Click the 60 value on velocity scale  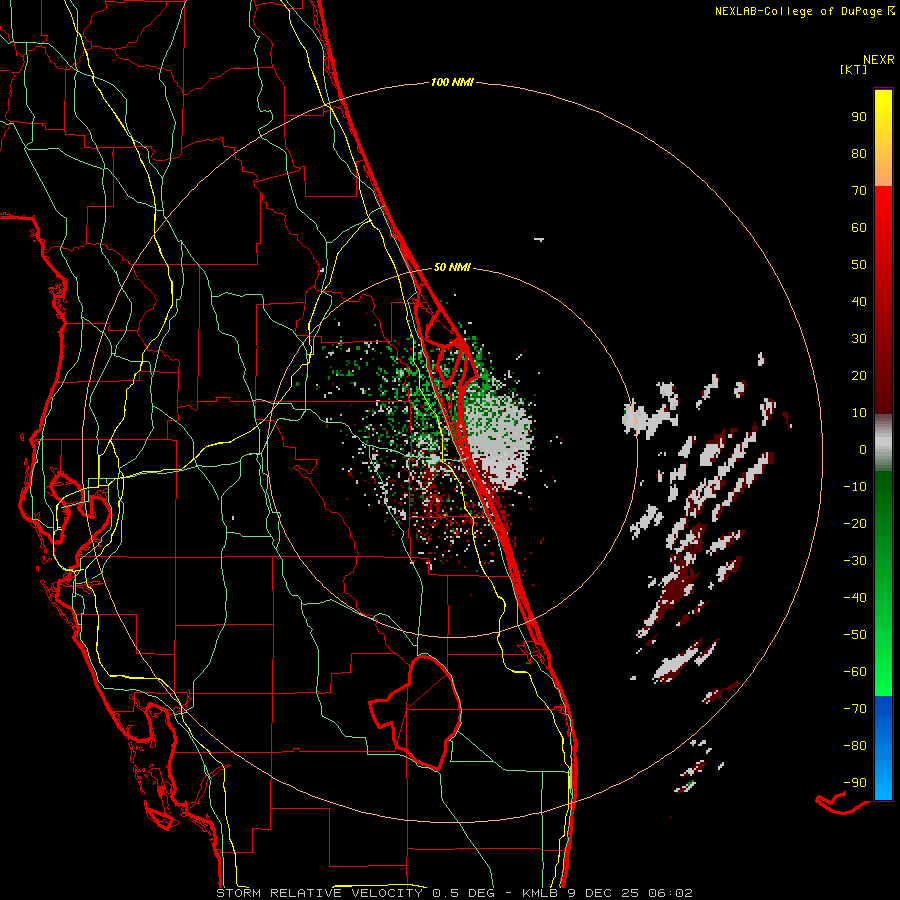click(x=859, y=228)
